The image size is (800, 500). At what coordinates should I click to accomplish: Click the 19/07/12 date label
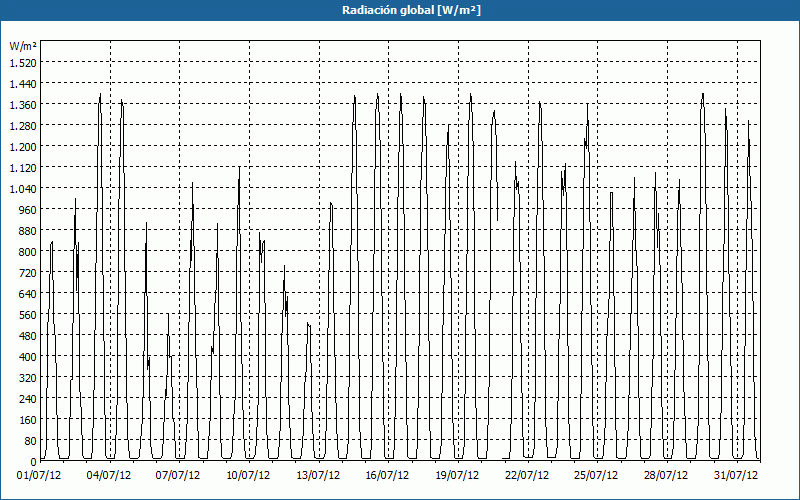[457, 476]
